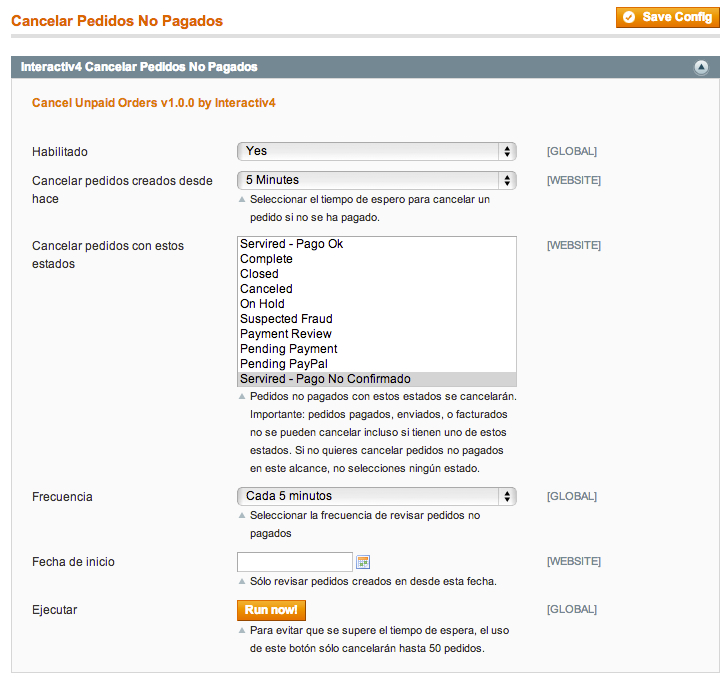Select Complete in the status list
728x681 pixels.
(377, 259)
